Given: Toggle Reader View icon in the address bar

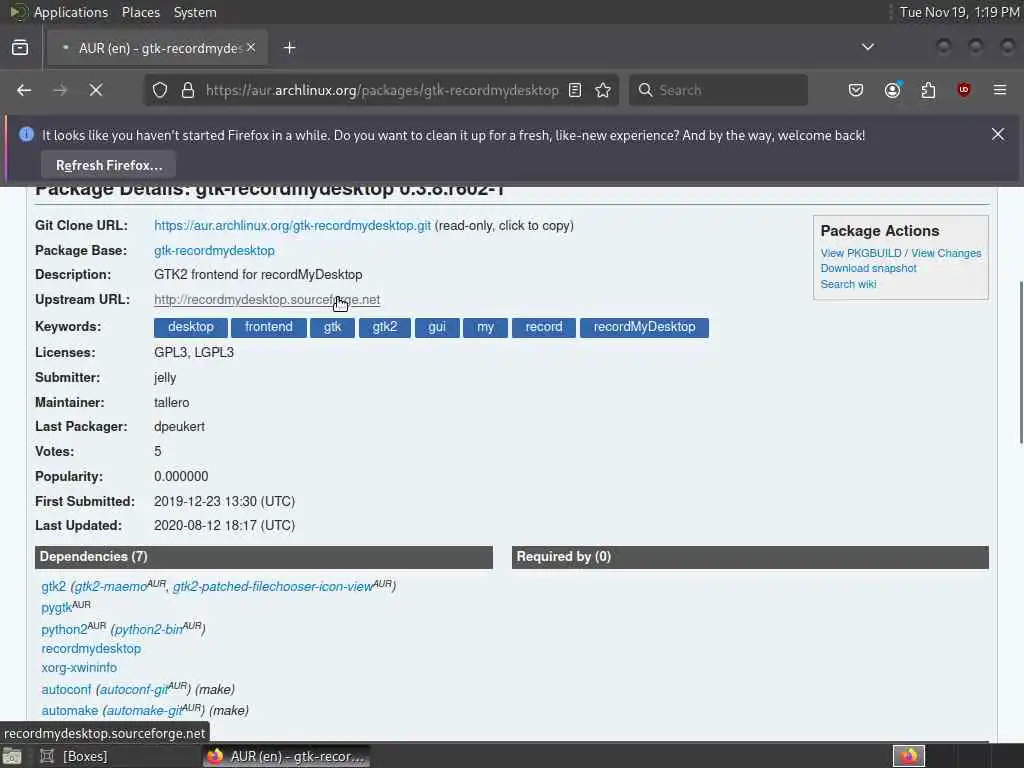Looking at the screenshot, I should 575,90.
